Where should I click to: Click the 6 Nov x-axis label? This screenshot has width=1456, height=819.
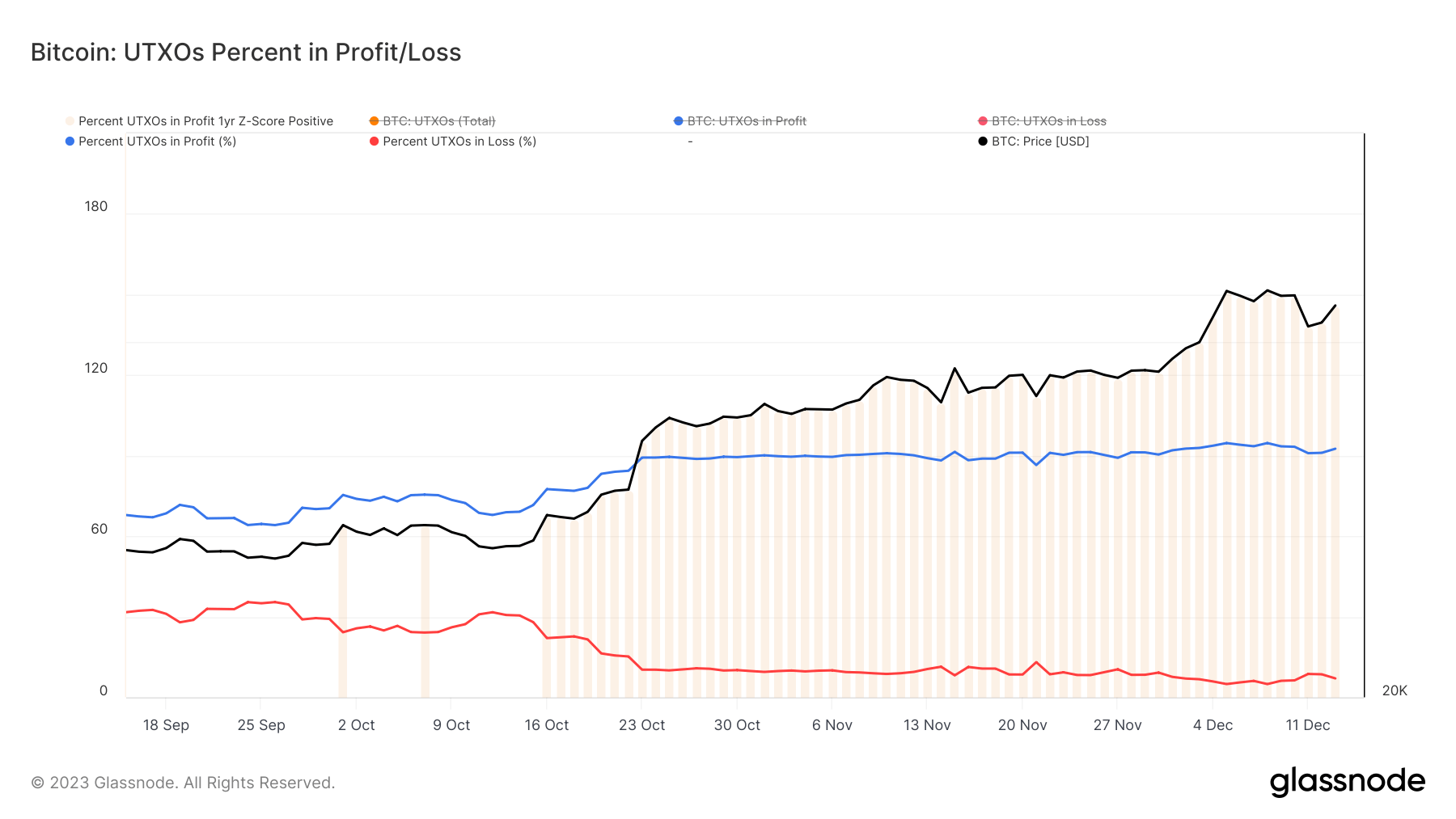click(832, 725)
